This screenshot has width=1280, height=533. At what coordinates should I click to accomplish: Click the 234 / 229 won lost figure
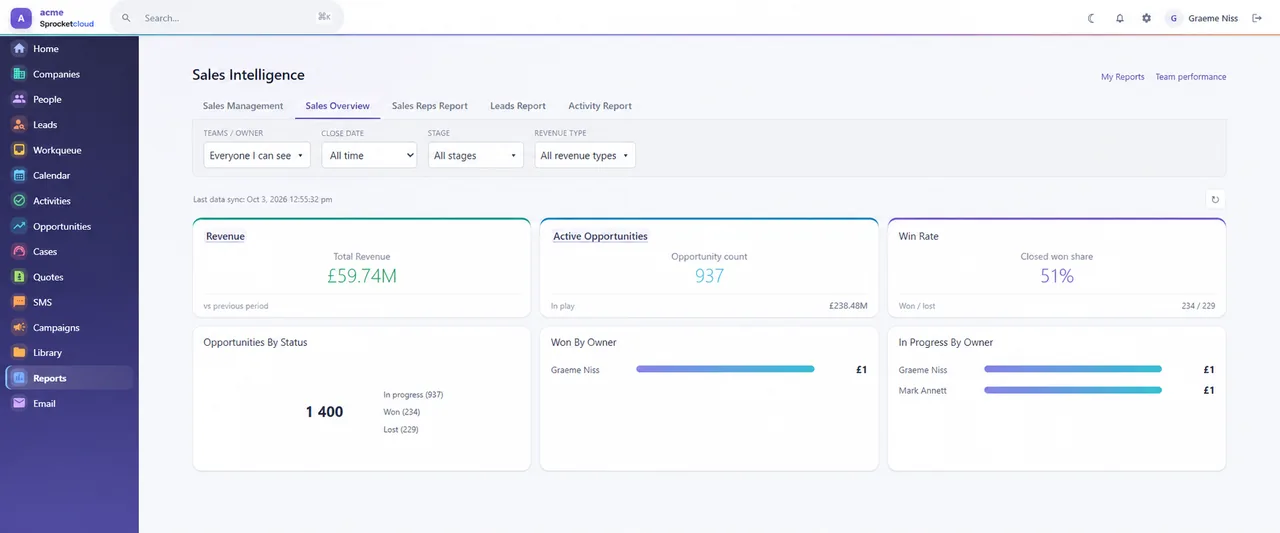tap(1198, 306)
